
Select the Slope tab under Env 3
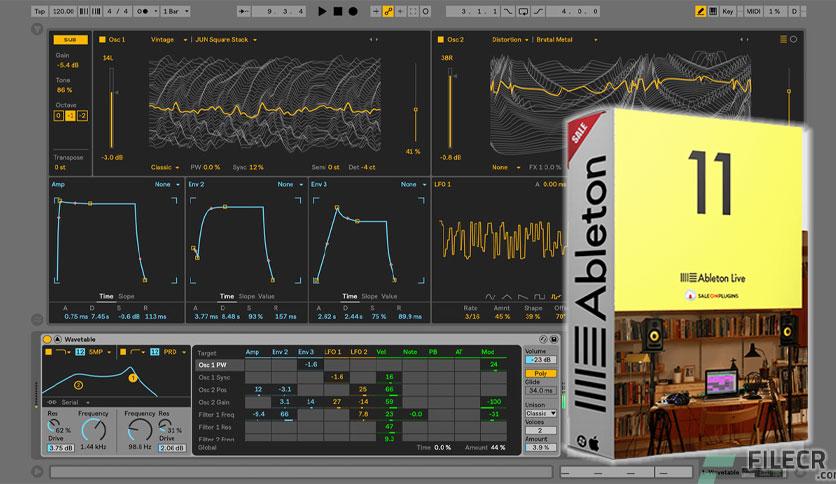coord(368,296)
